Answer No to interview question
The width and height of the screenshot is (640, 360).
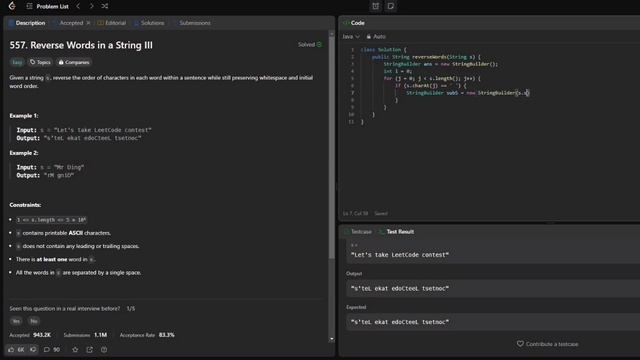point(34,321)
